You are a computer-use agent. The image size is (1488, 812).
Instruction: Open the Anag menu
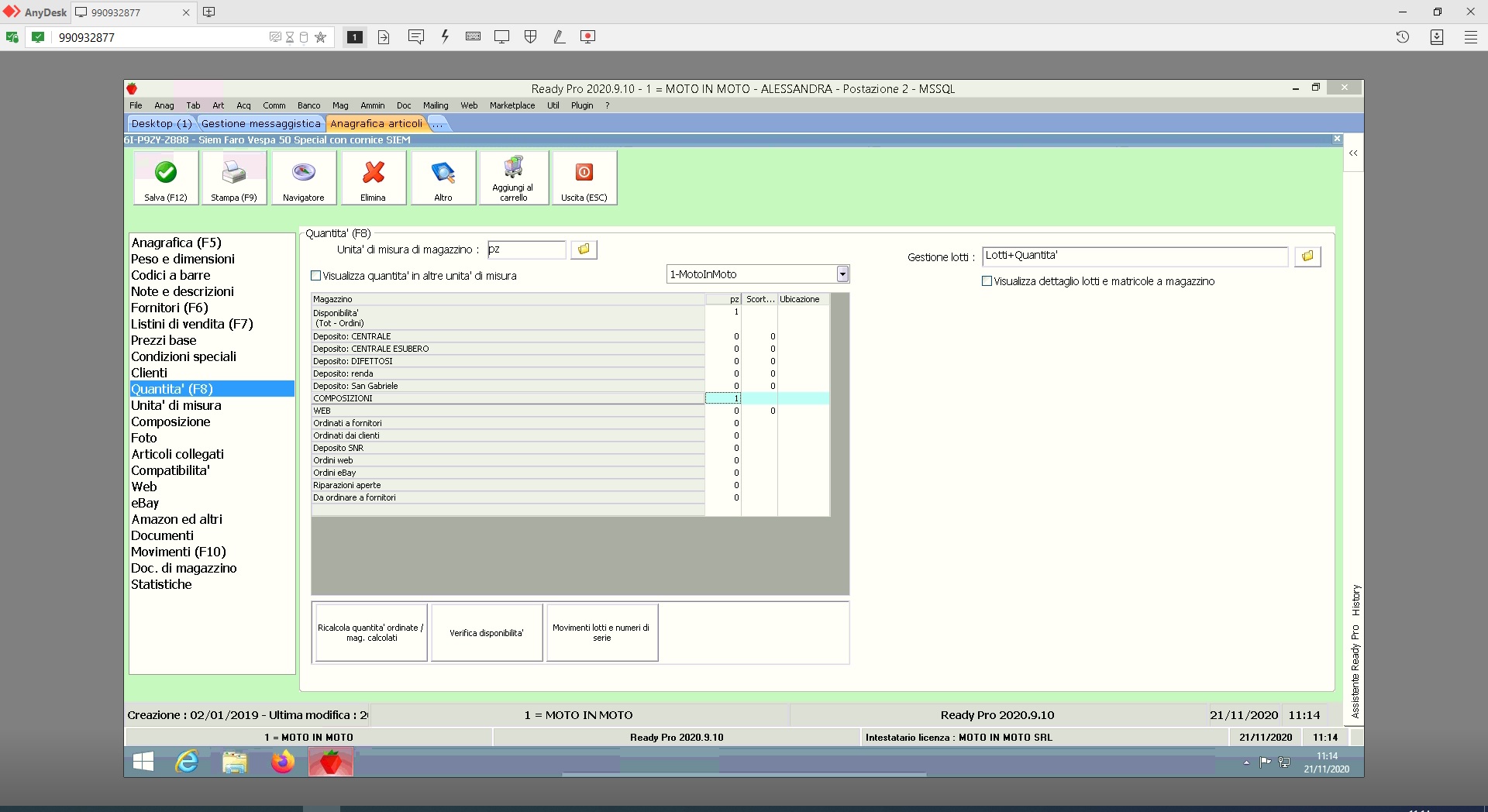coord(164,105)
